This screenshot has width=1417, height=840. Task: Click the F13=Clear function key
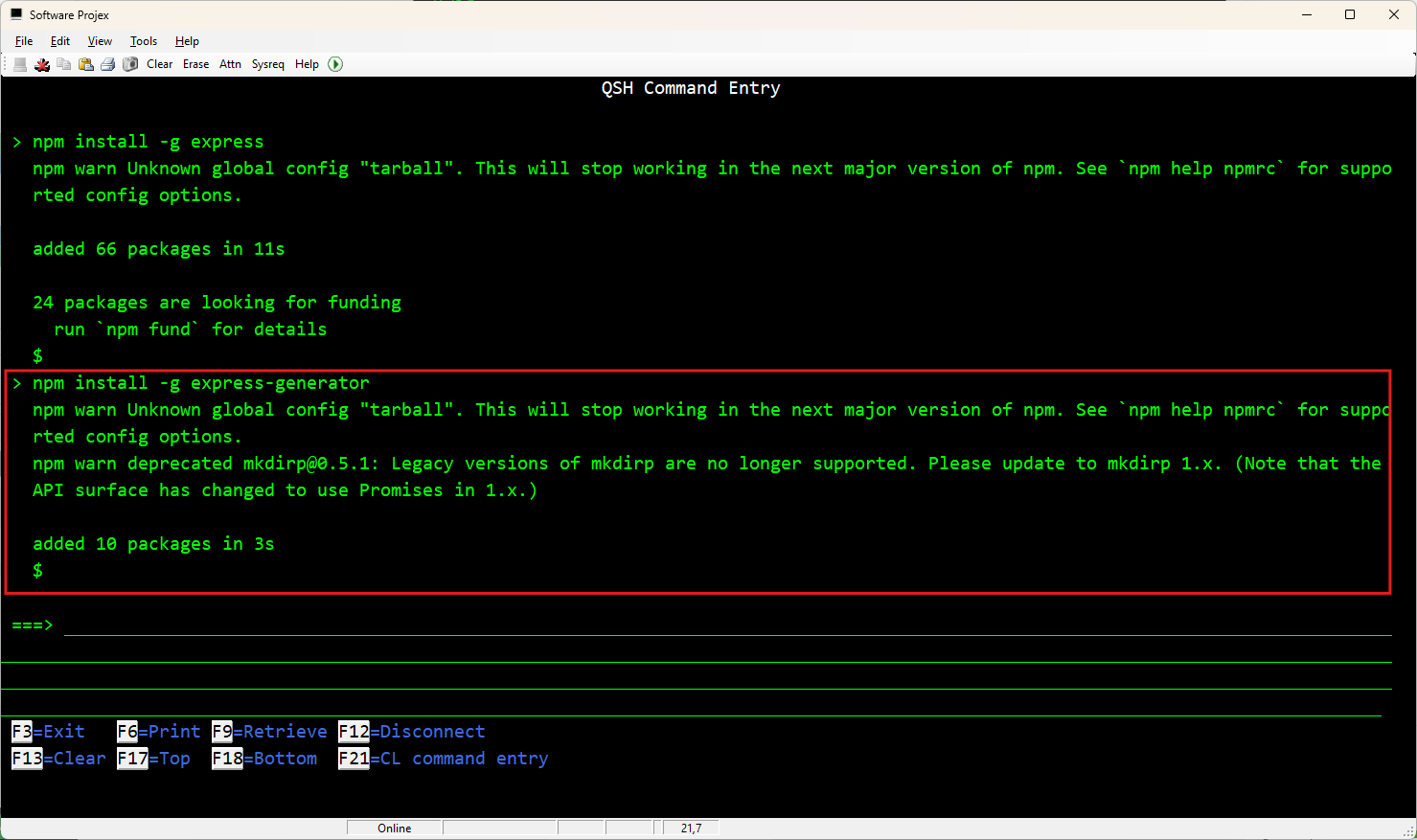pyautogui.click(x=58, y=759)
